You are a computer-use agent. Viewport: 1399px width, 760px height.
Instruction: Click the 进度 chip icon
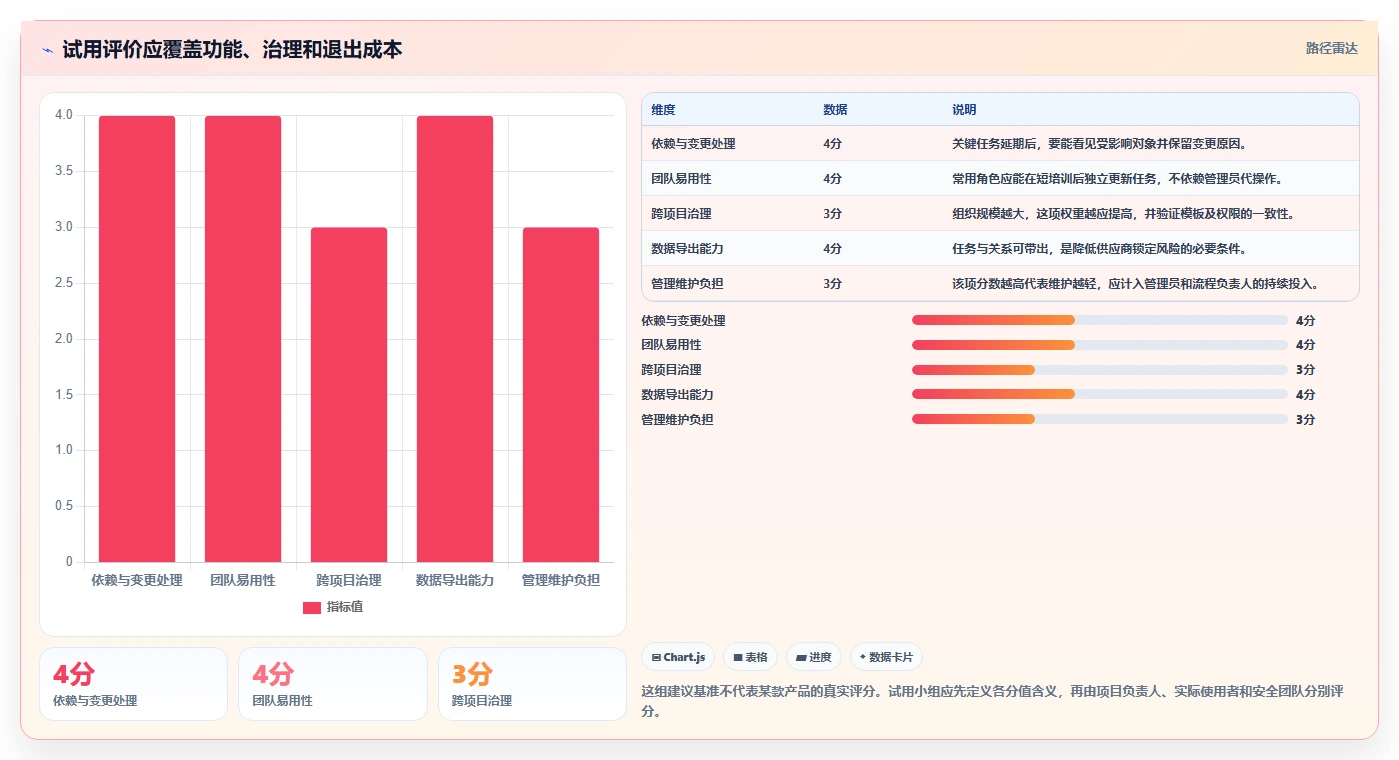(x=801, y=658)
